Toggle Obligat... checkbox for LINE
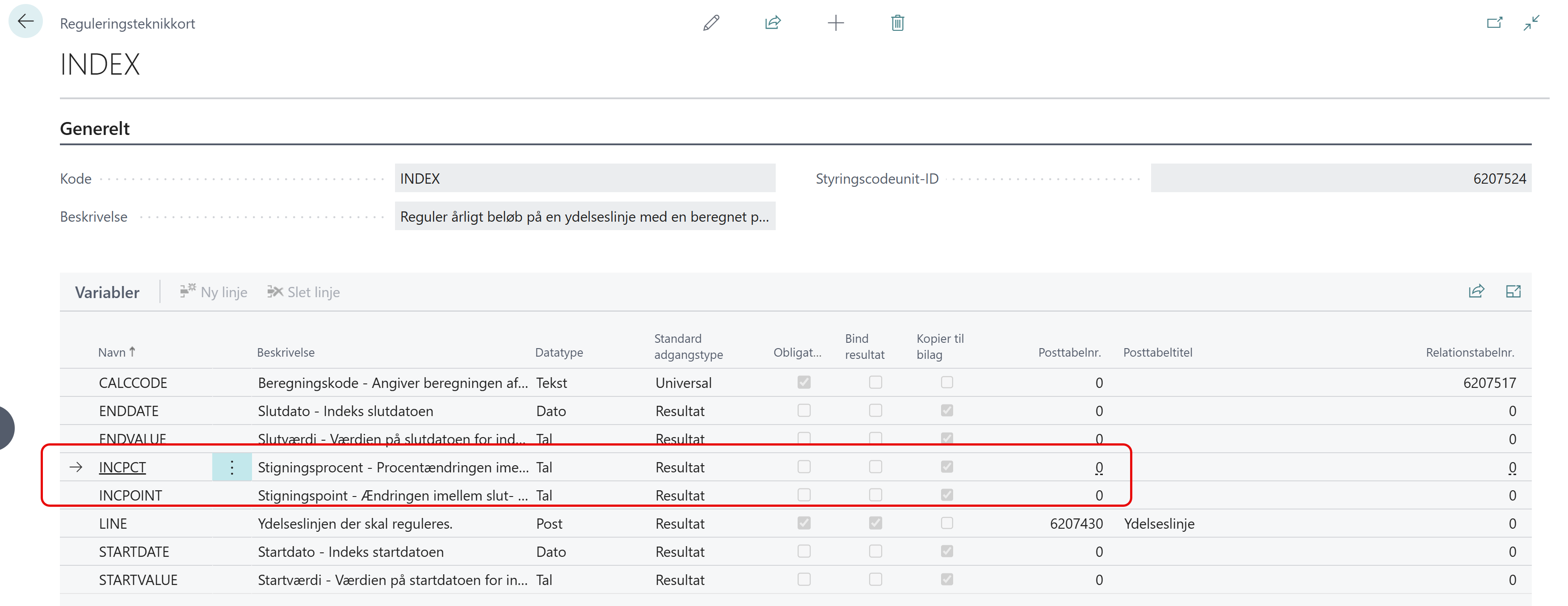The height and width of the screenshot is (606, 1568). pyautogui.click(x=804, y=522)
